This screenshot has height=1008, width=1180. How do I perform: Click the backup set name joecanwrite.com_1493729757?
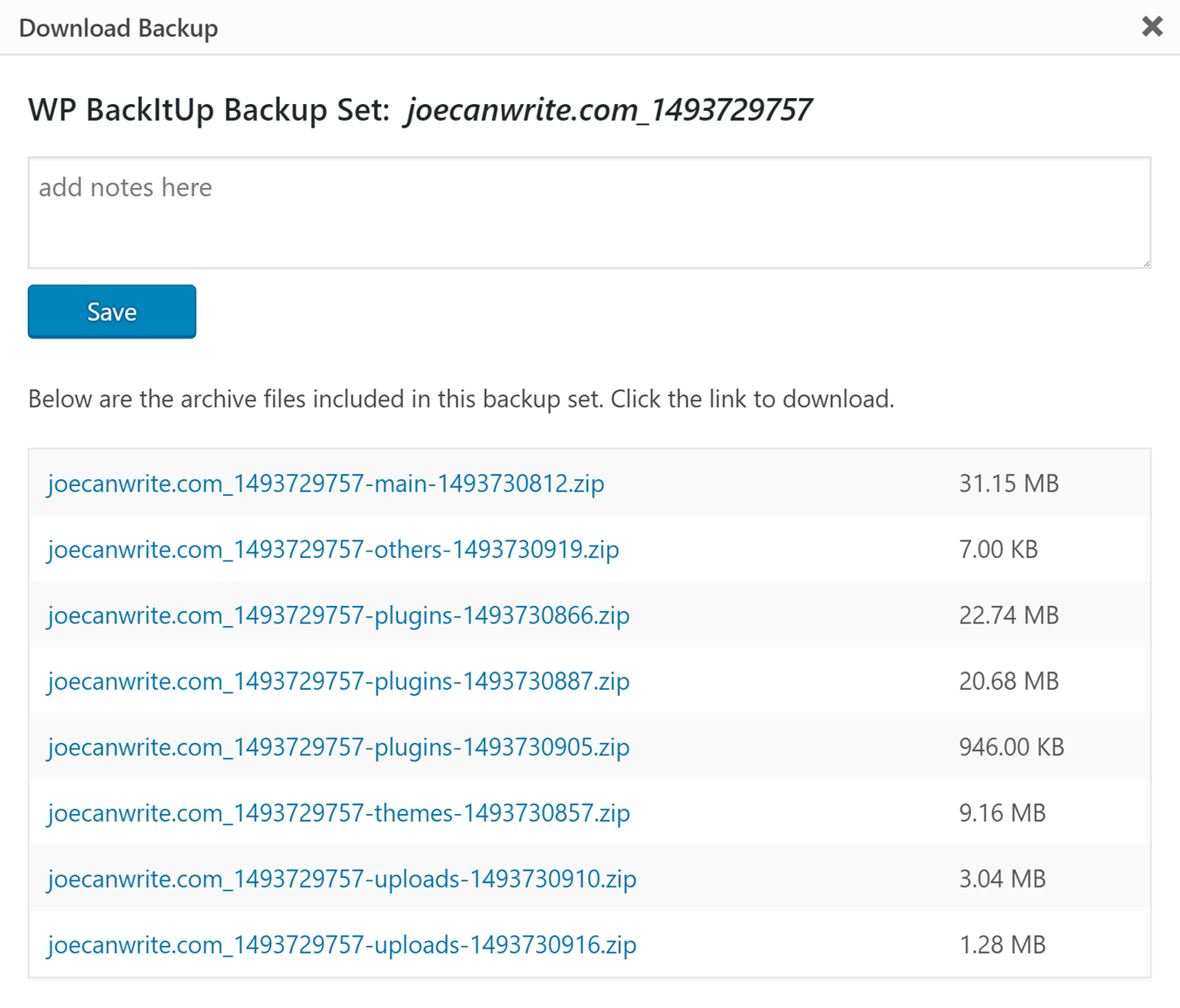[x=608, y=110]
